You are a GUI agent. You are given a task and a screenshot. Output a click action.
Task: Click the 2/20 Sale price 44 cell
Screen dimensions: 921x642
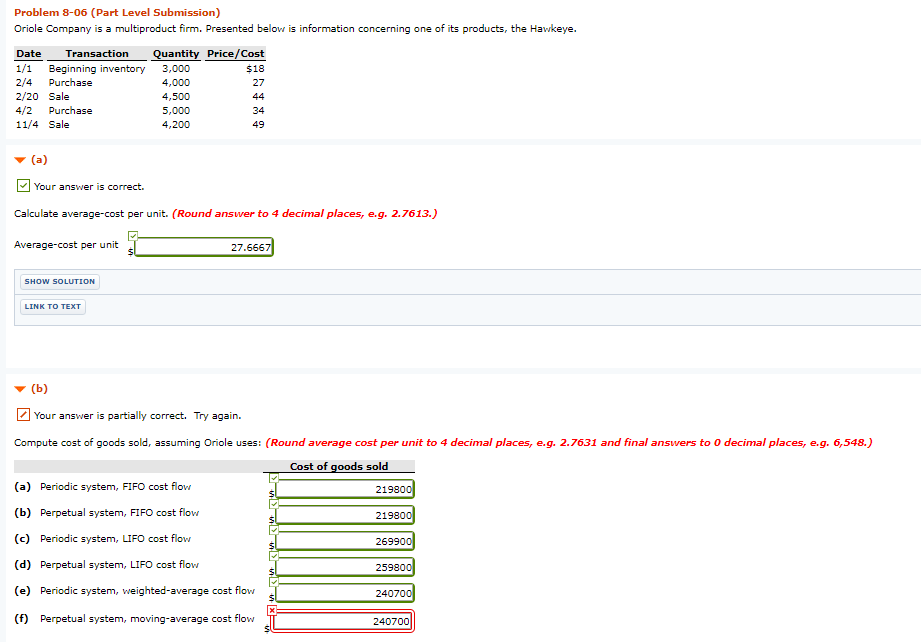[258, 97]
